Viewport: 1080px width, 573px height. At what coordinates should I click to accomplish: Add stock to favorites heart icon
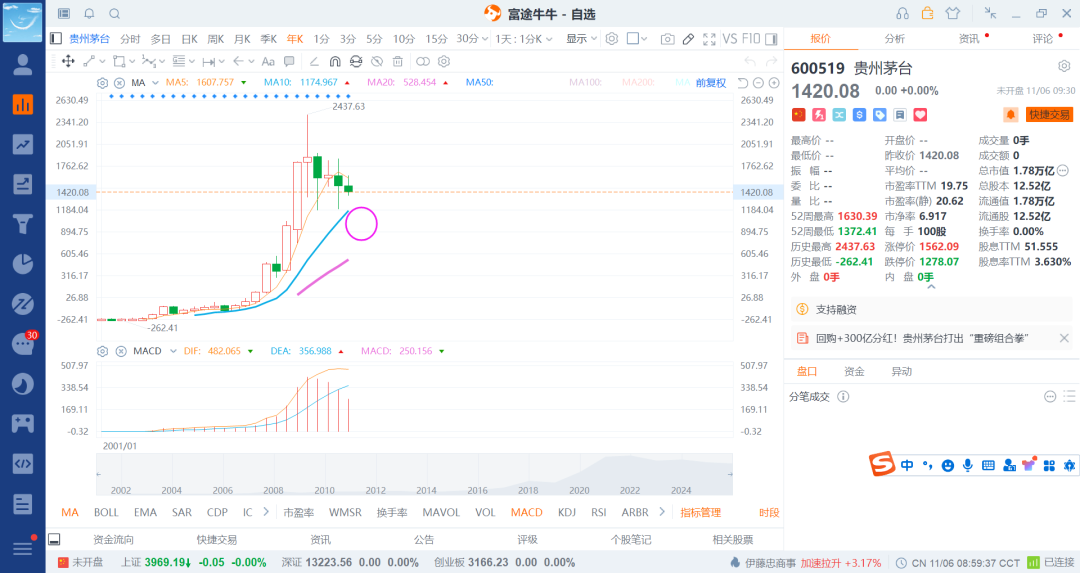pyautogui.click(x=920, y=115)
